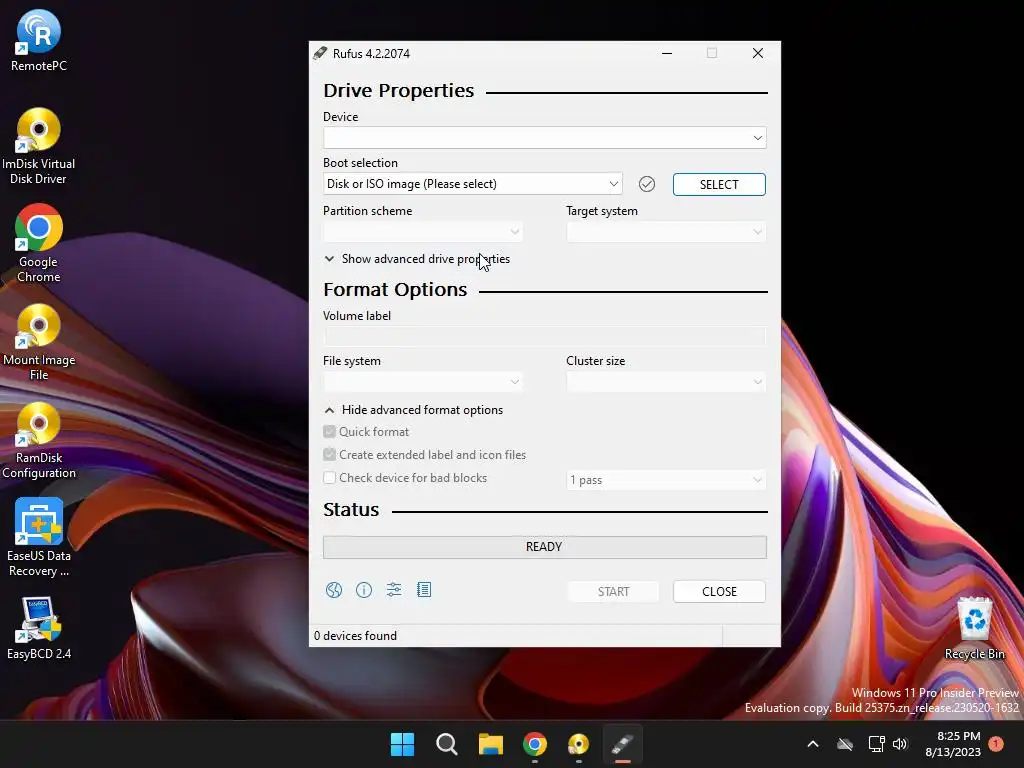Open the notification bell badge
The image size is (1024, 768).
996,744
